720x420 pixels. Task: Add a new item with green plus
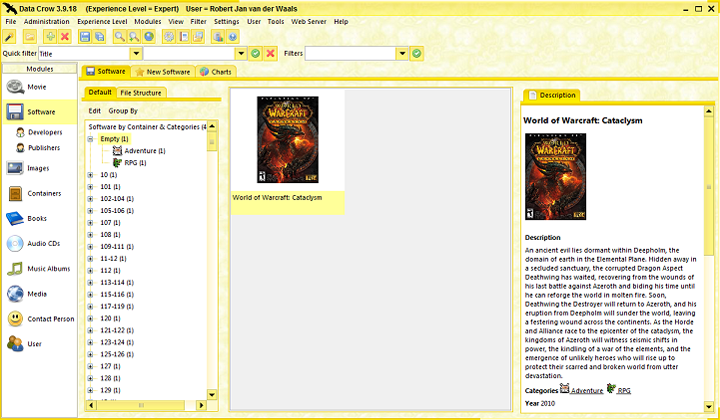51,37
